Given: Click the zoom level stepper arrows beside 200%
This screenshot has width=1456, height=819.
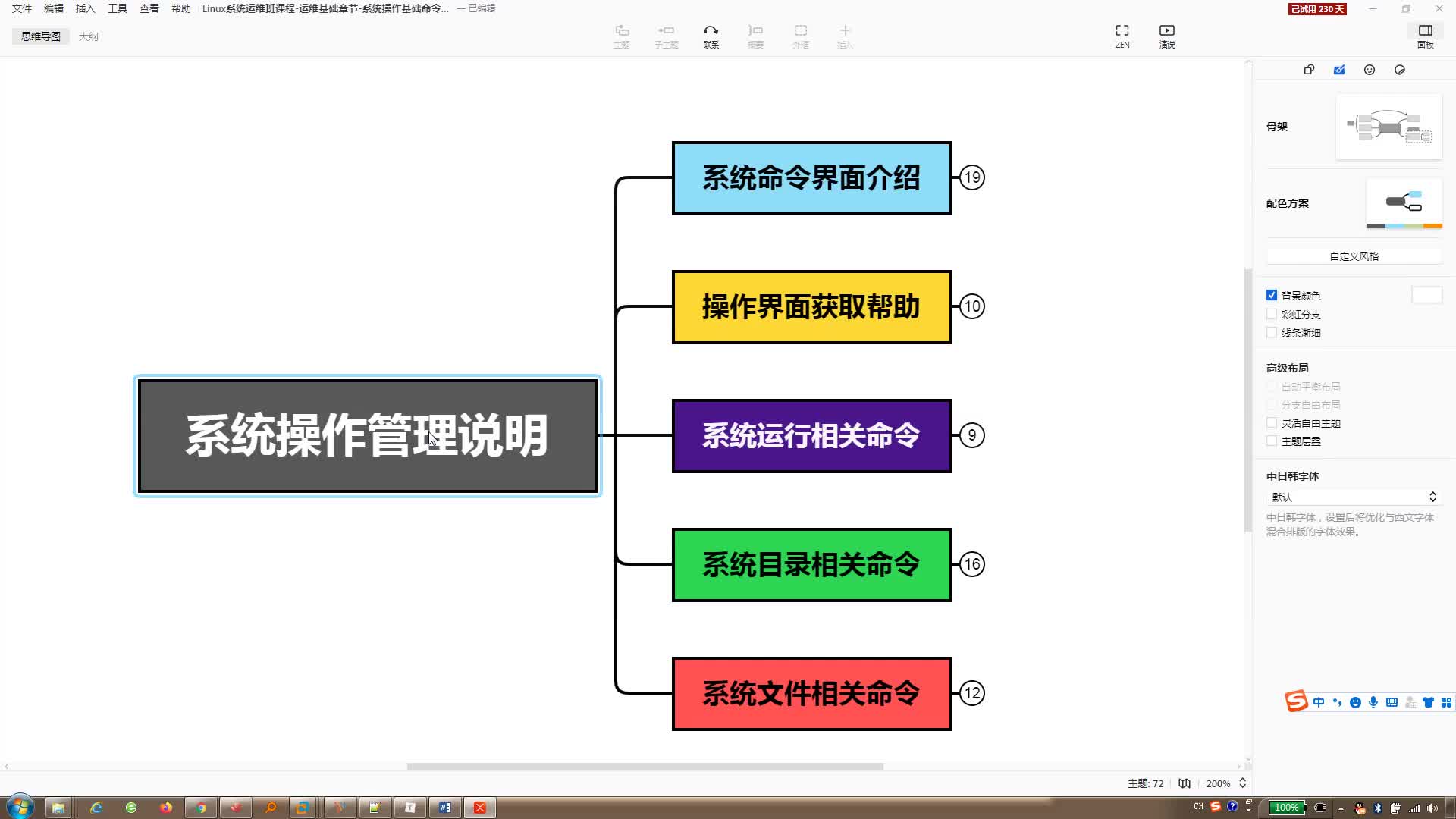Looking at the screenshot, I should (1242, 783).
